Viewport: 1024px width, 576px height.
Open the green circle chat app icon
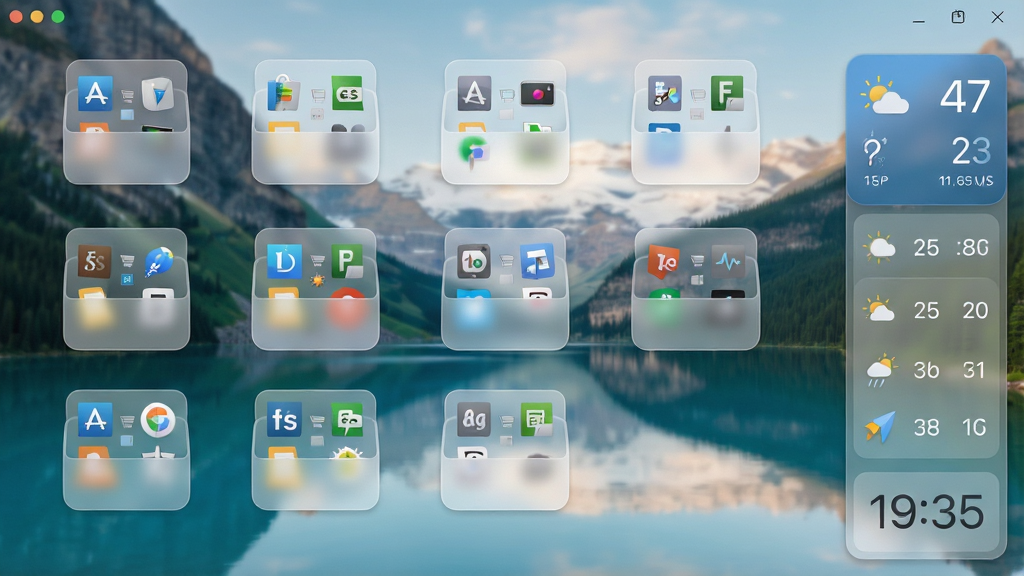pyautogui.click(x=473, y=152)
